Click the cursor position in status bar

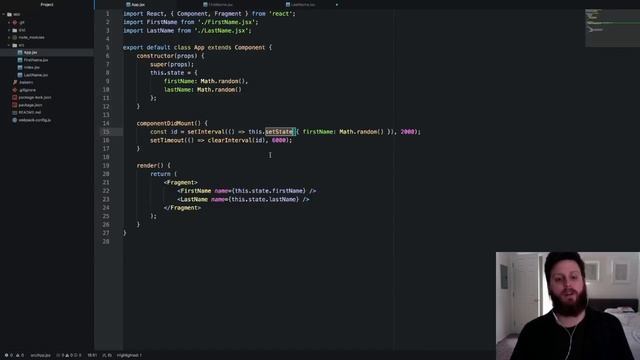[x=92, y=355]
